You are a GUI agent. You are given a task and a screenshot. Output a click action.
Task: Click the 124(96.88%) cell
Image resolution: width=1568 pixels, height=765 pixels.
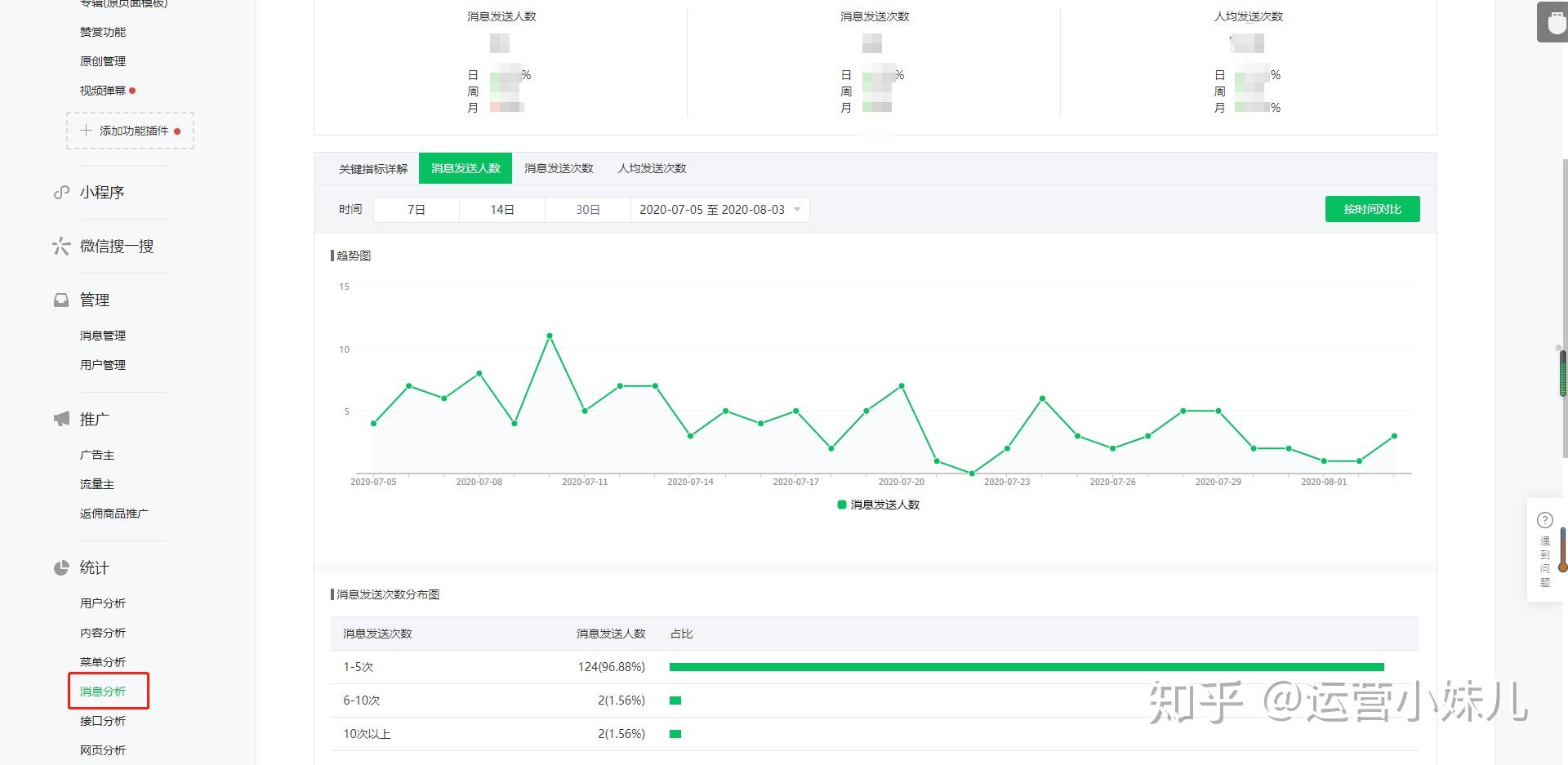(611, 667)
